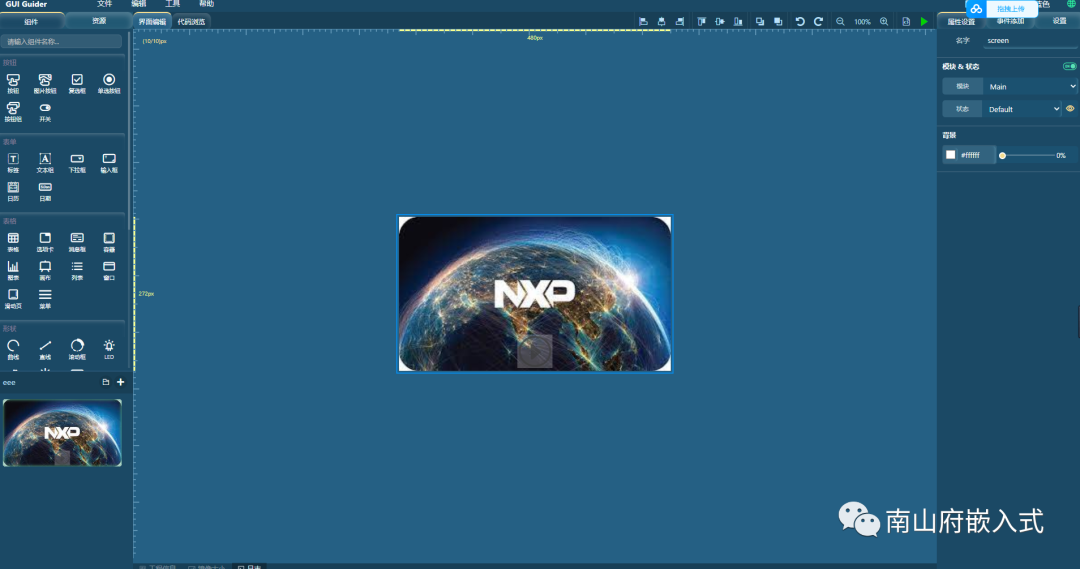This screenshot has height=569, width=1080.
Task: Run the simulator with green play button
Action: (x=924, y=21)
